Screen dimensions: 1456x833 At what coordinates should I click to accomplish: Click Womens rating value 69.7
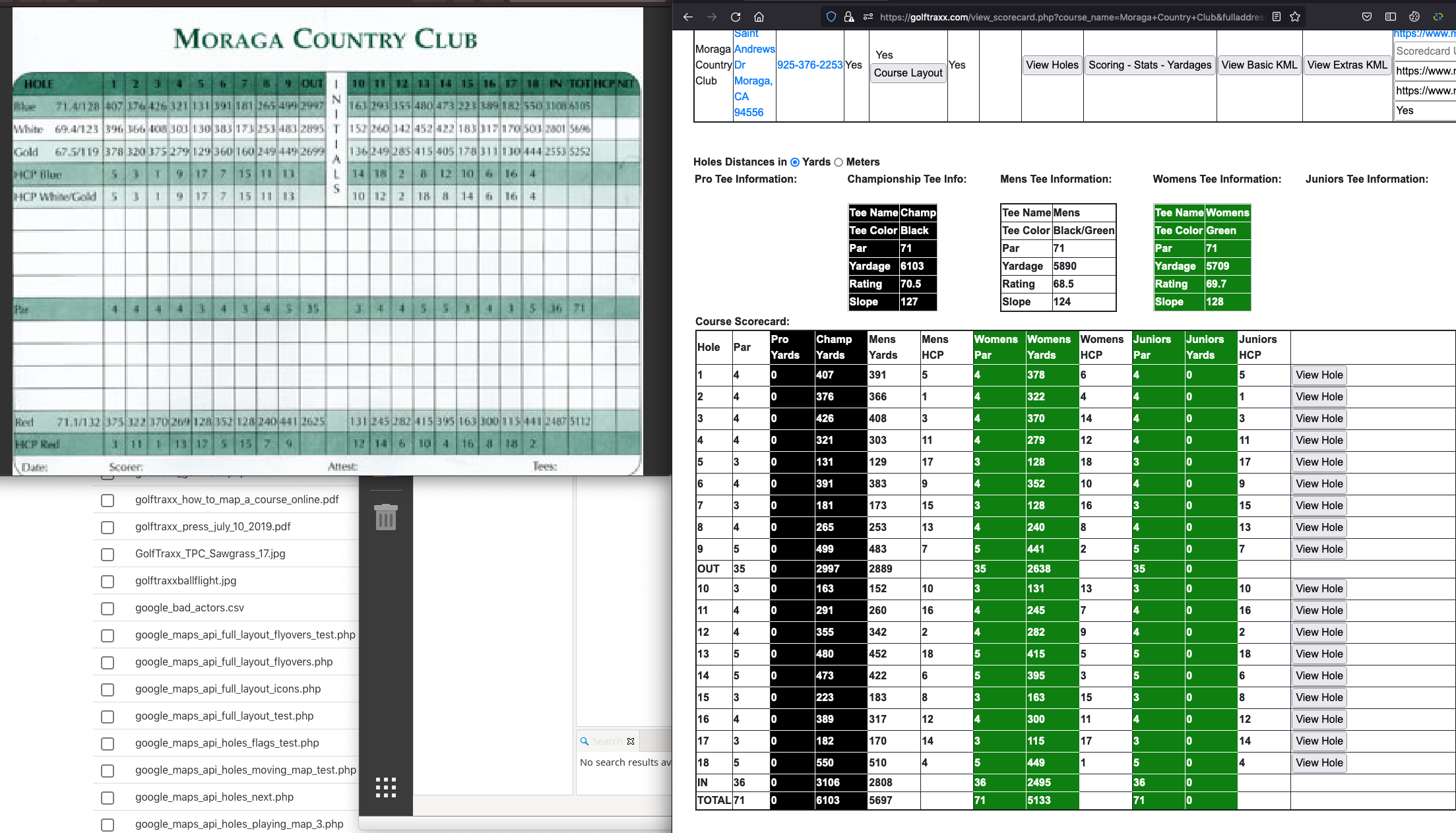coord(1227,284)
